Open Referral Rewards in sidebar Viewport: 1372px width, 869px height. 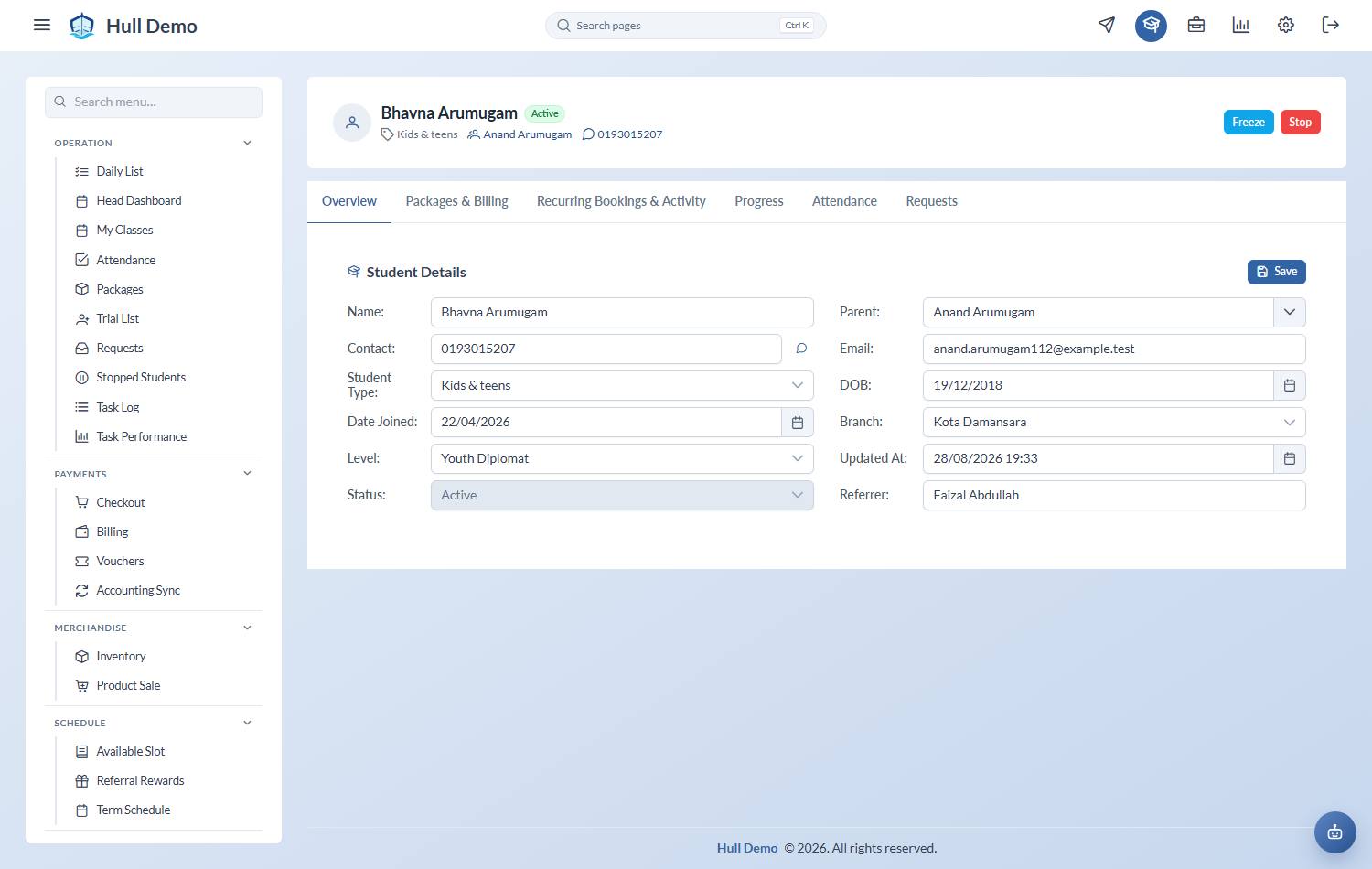pos(140,780)
